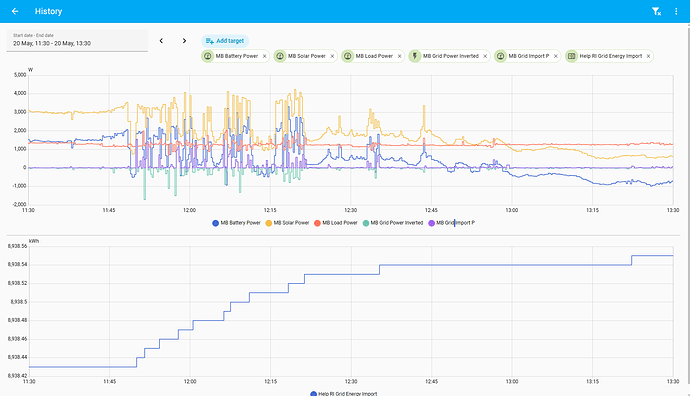Toggle Help RI Grid Energy Import legend entry
Image resolution: width=690 pixels, height=396 pixels.
344,393
